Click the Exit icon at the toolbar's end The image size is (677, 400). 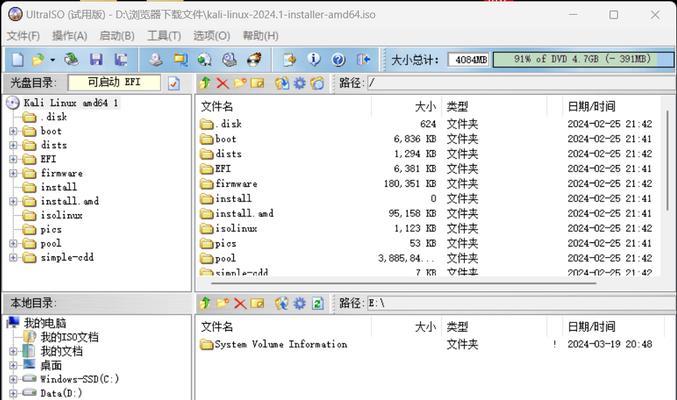(x=364, y=59)
